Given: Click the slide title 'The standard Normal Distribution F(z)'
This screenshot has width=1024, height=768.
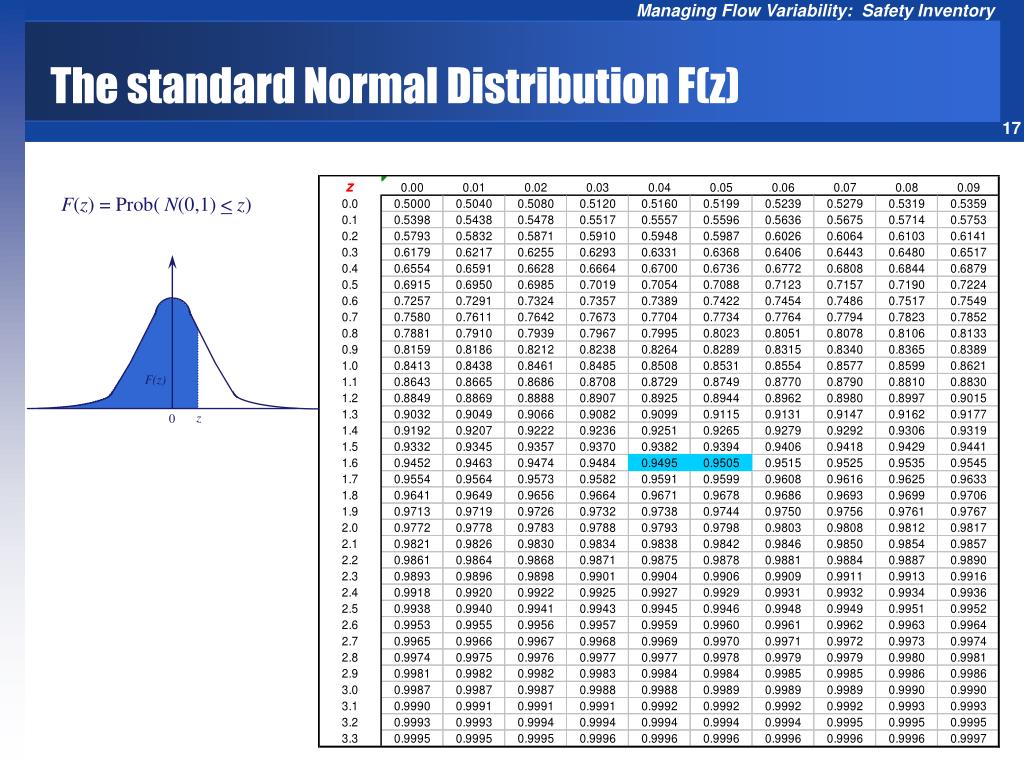Looking at the screenshot, I should tap(394, 86).
